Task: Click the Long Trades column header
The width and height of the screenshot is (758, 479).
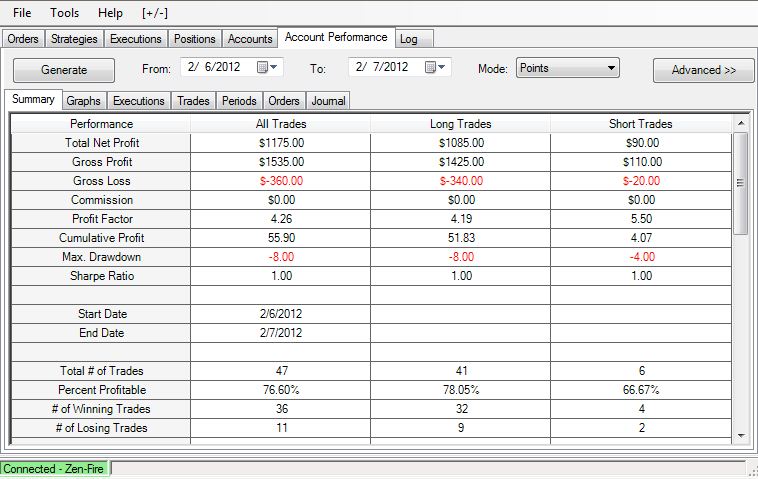Action: 461,124
